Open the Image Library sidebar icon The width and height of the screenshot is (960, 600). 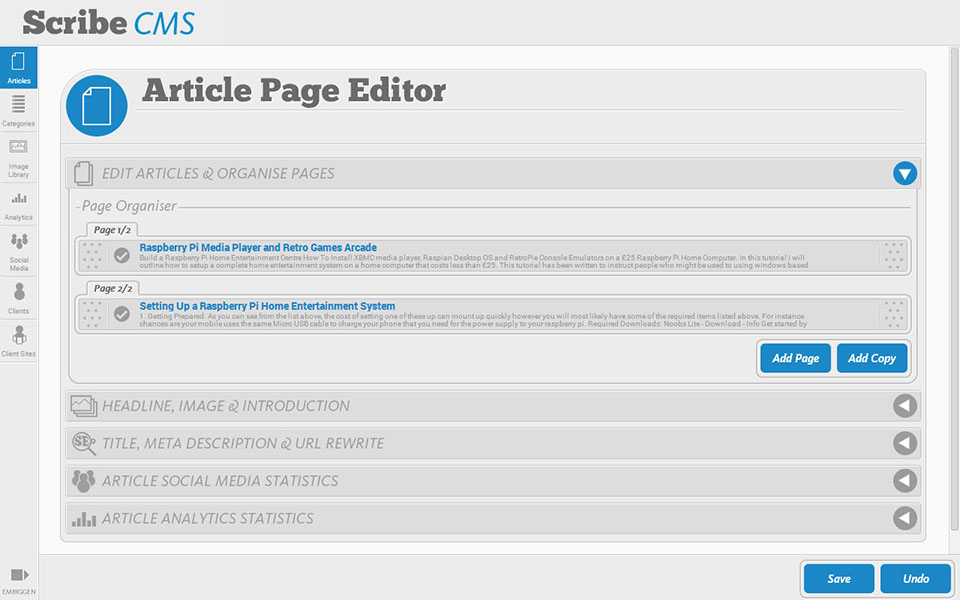point(18,156)
